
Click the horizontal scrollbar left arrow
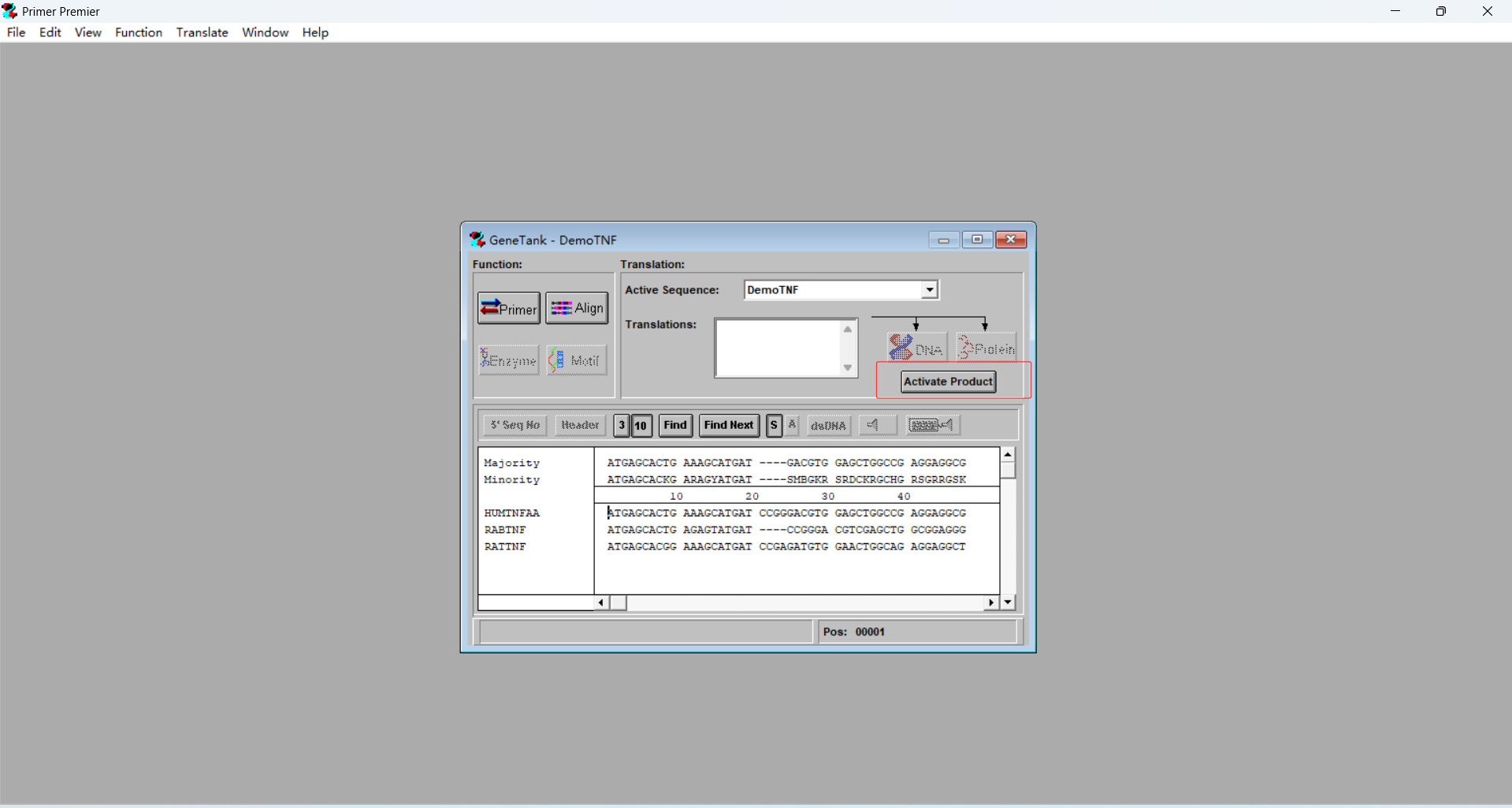(601, 603)
